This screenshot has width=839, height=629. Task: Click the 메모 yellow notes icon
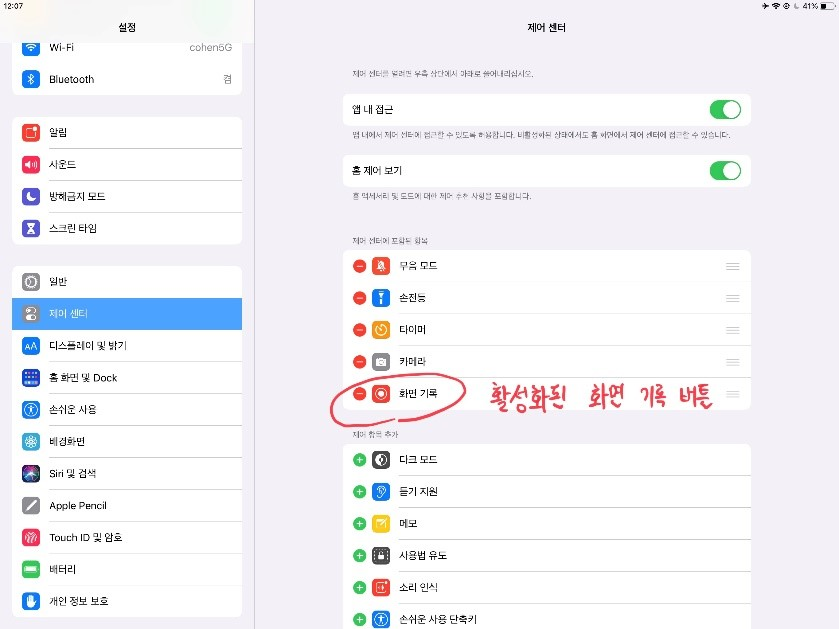pos(381,524)
